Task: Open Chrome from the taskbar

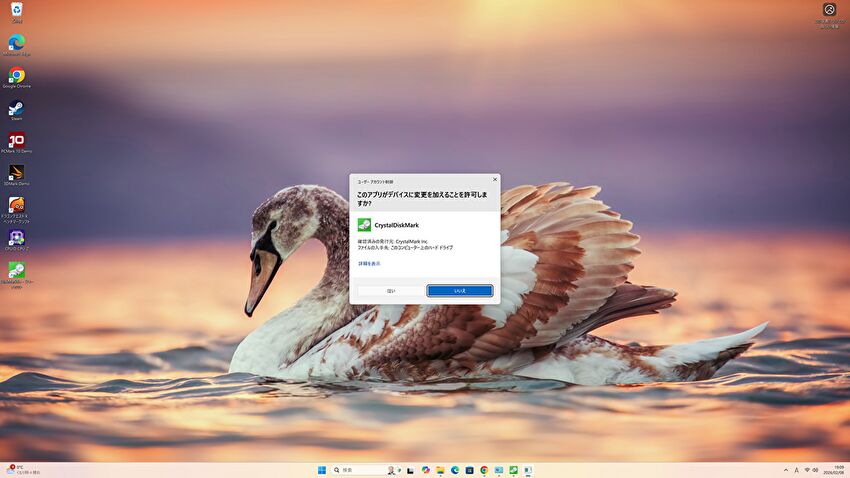Action: click(x=484, y=469)
